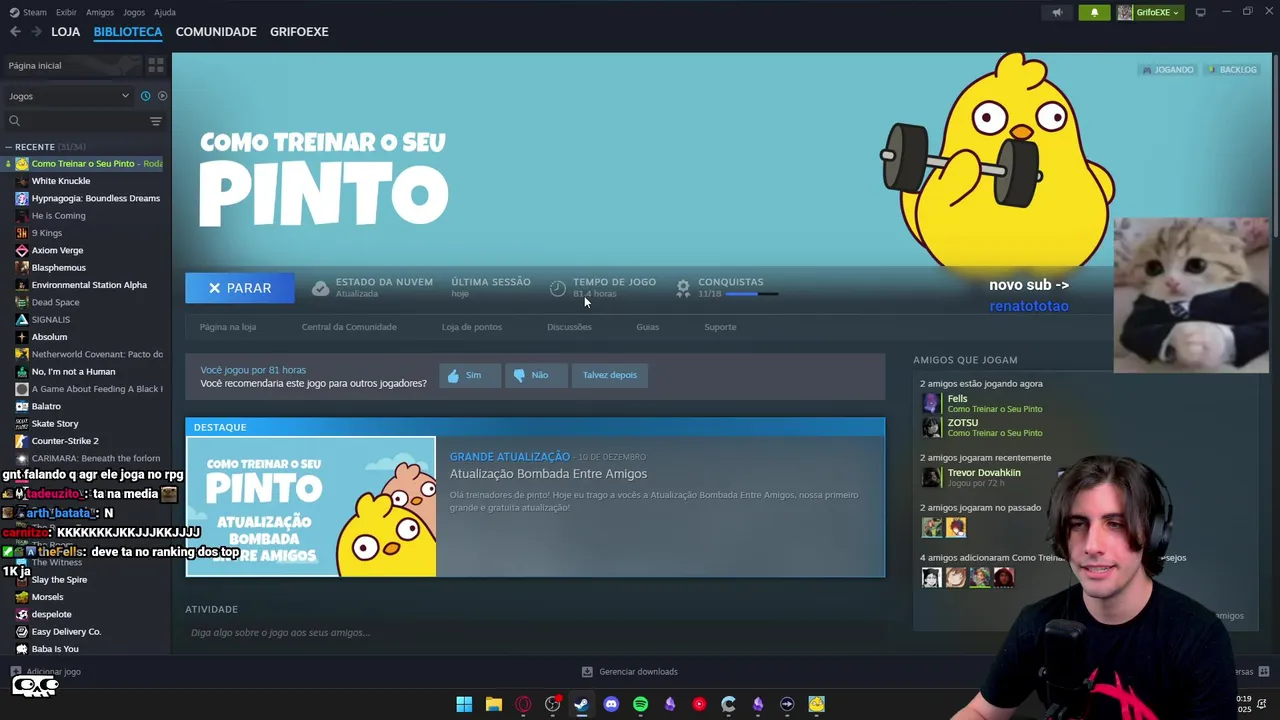
Task: Open Windows Start menu
Action: [x=464, y=704]
